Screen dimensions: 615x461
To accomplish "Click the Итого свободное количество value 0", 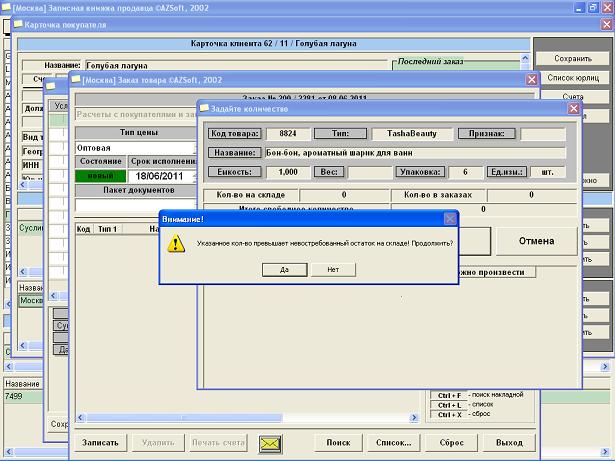I will (483, 209).
